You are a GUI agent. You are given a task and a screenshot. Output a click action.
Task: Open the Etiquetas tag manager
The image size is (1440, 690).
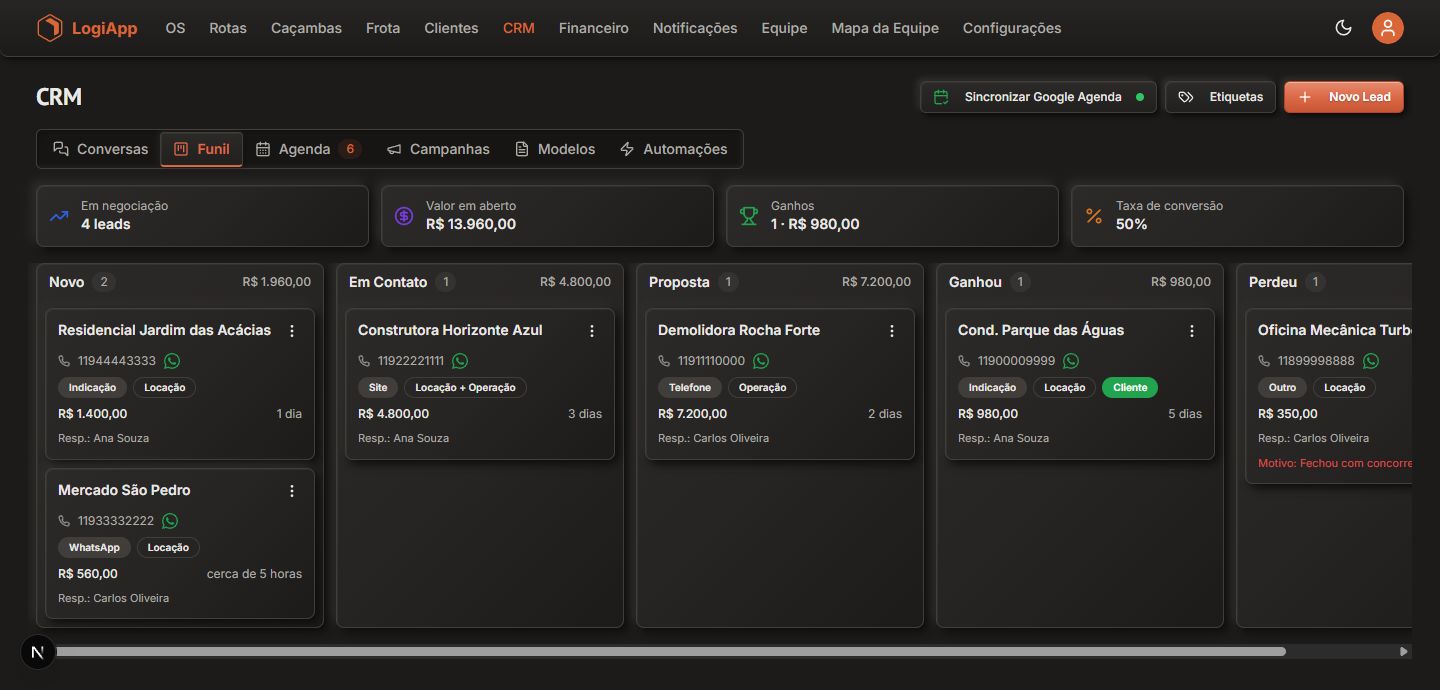(1220, 97)
